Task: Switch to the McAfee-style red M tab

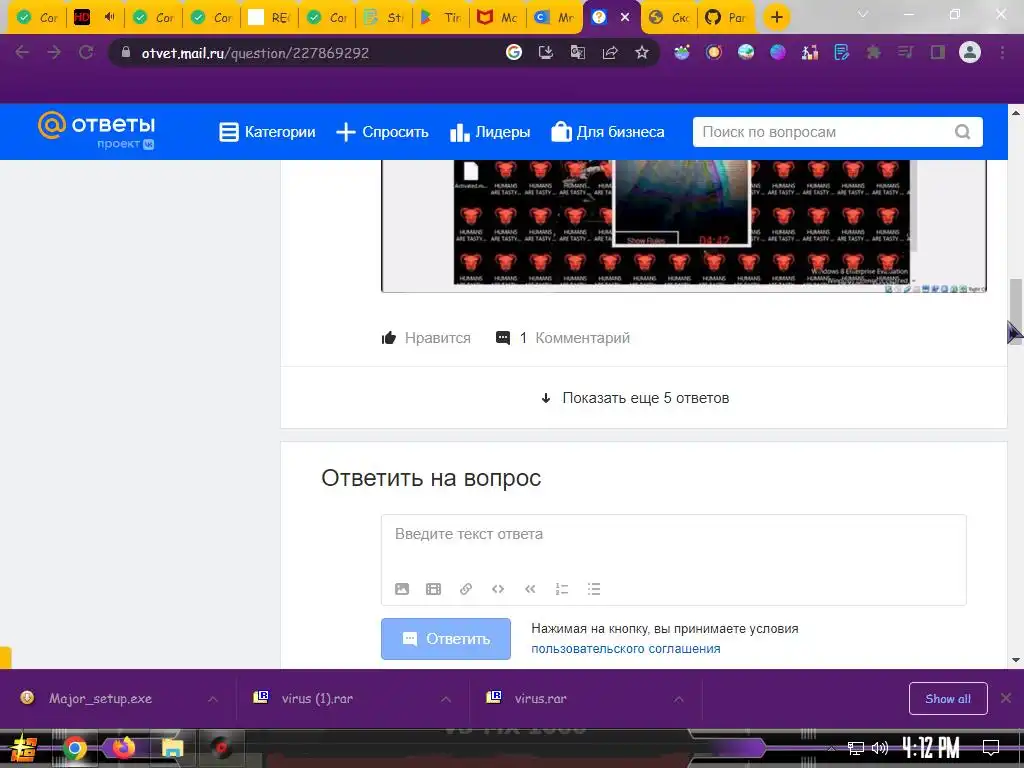Action: point(496,17)
